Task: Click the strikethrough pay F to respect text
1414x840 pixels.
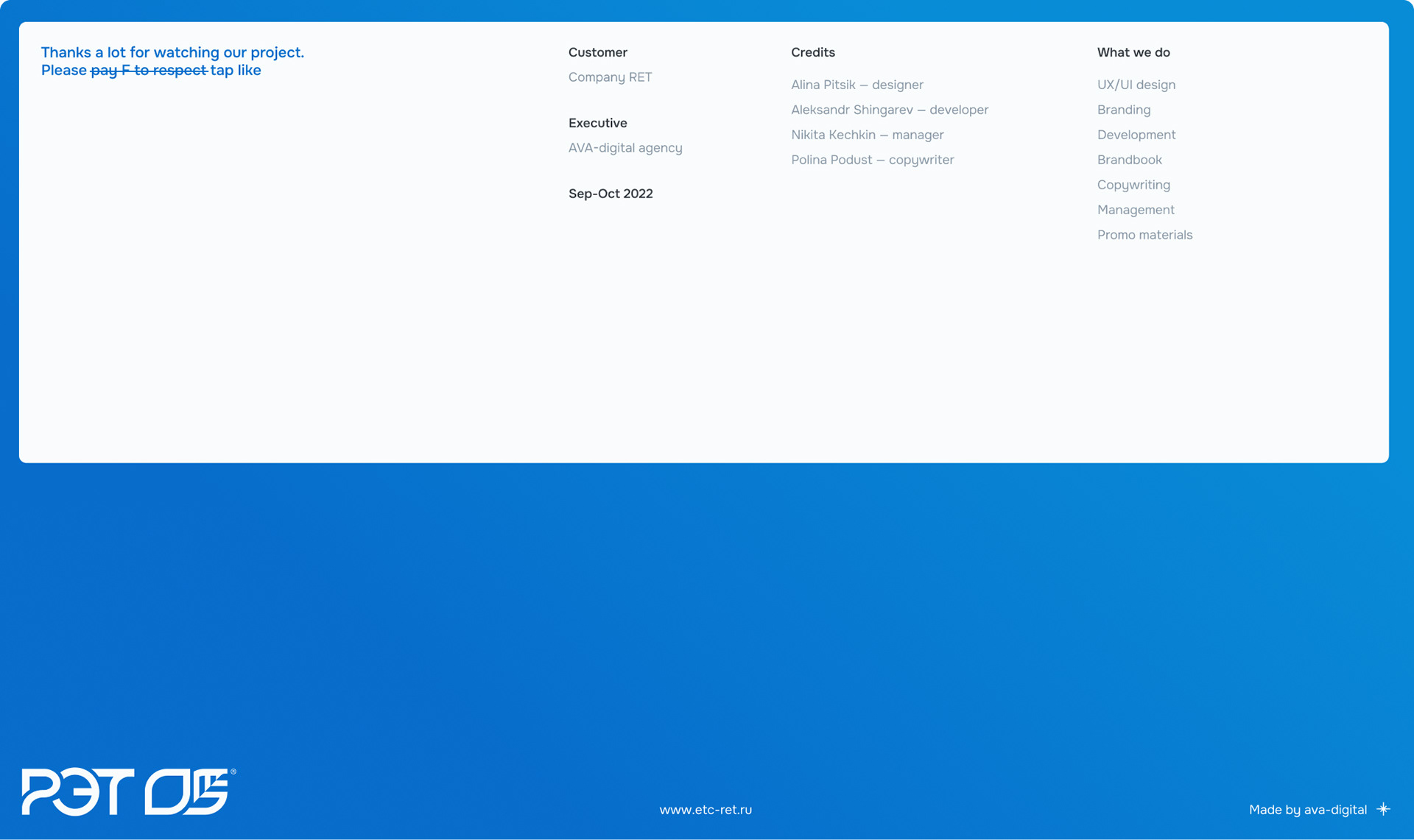Action: point(149,71)
